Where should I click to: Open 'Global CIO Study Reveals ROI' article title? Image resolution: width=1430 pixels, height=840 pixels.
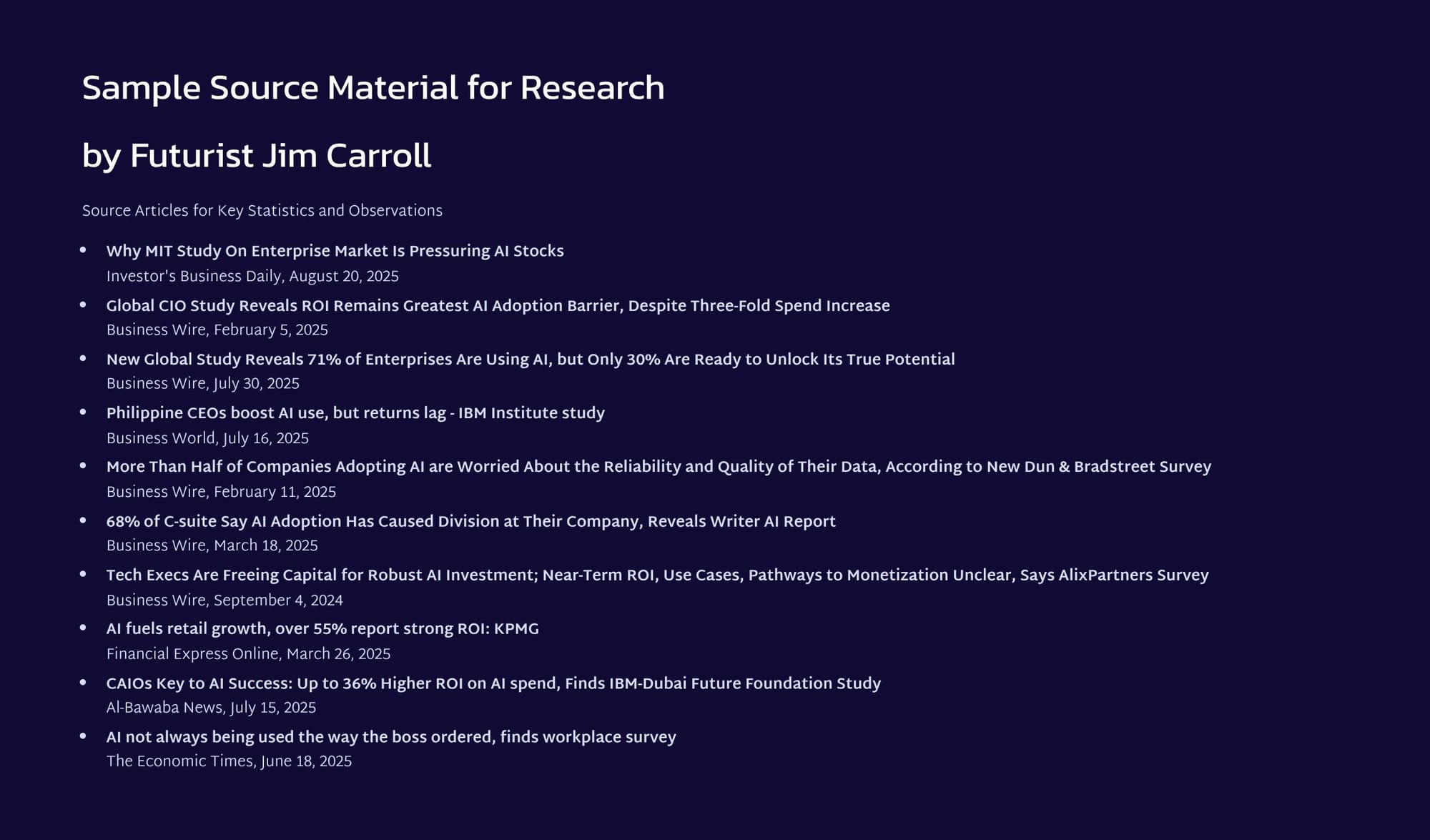click(x=498, y=305)
